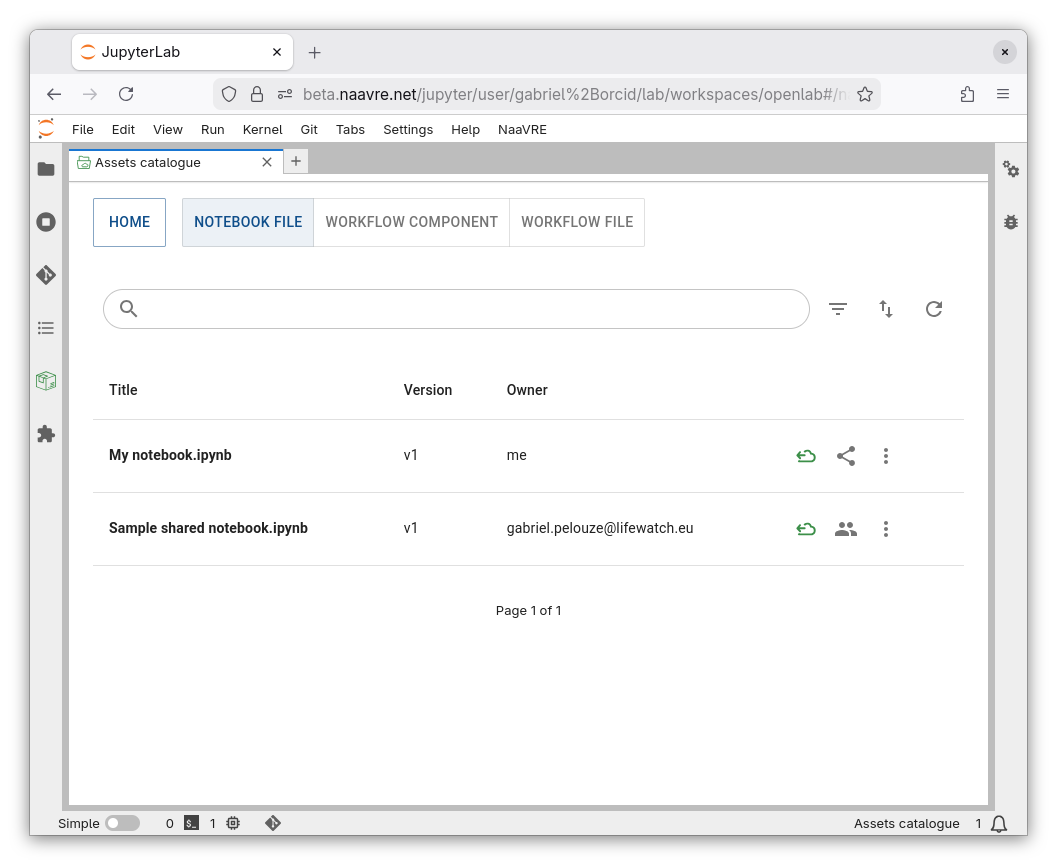Image resolution: width=1057 pixels, height=865 pixels.
Task: Open the filter options for the catalogue
Action: pos(838,309)
